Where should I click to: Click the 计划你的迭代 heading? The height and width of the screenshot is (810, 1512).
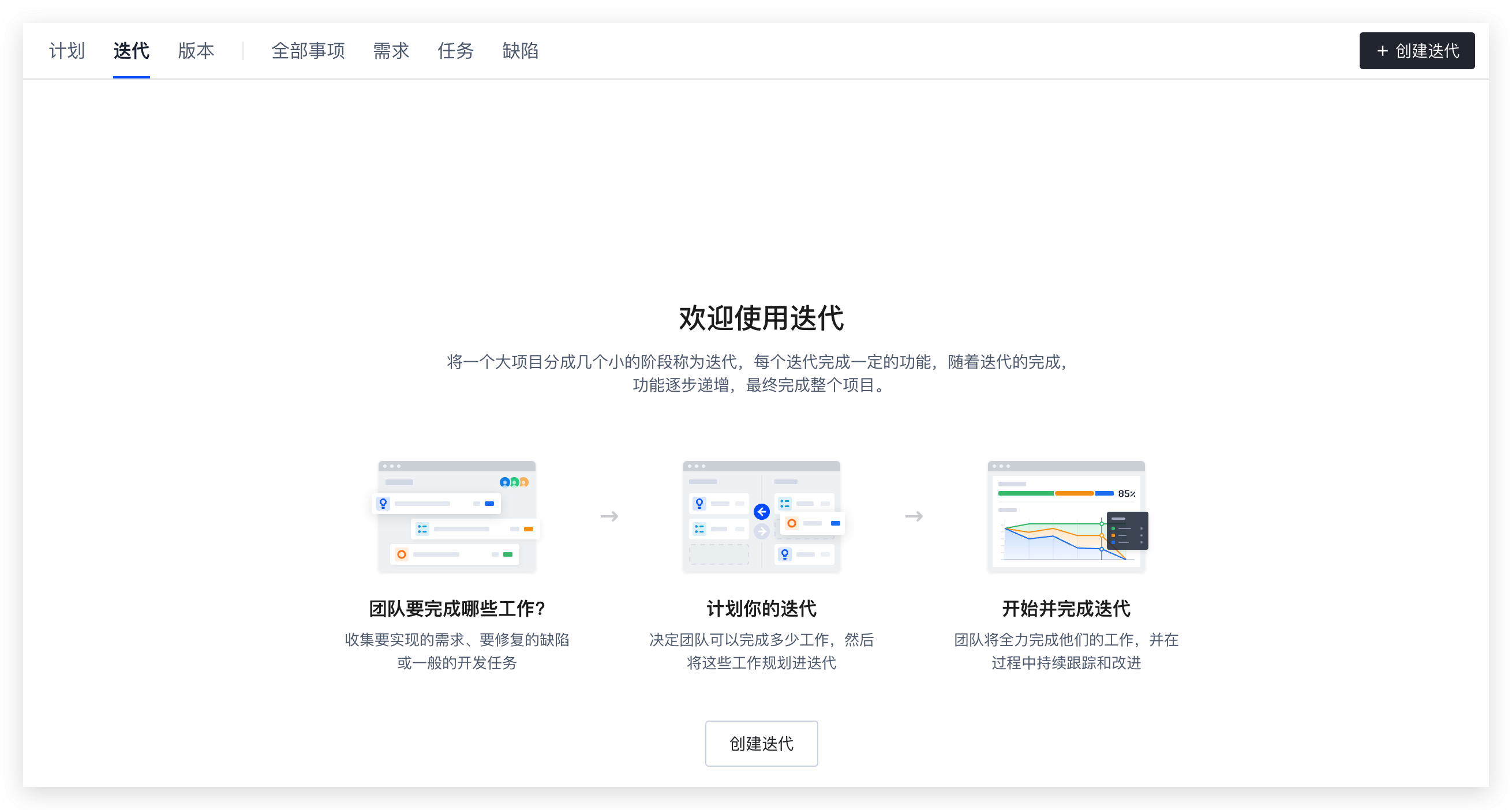761,609
